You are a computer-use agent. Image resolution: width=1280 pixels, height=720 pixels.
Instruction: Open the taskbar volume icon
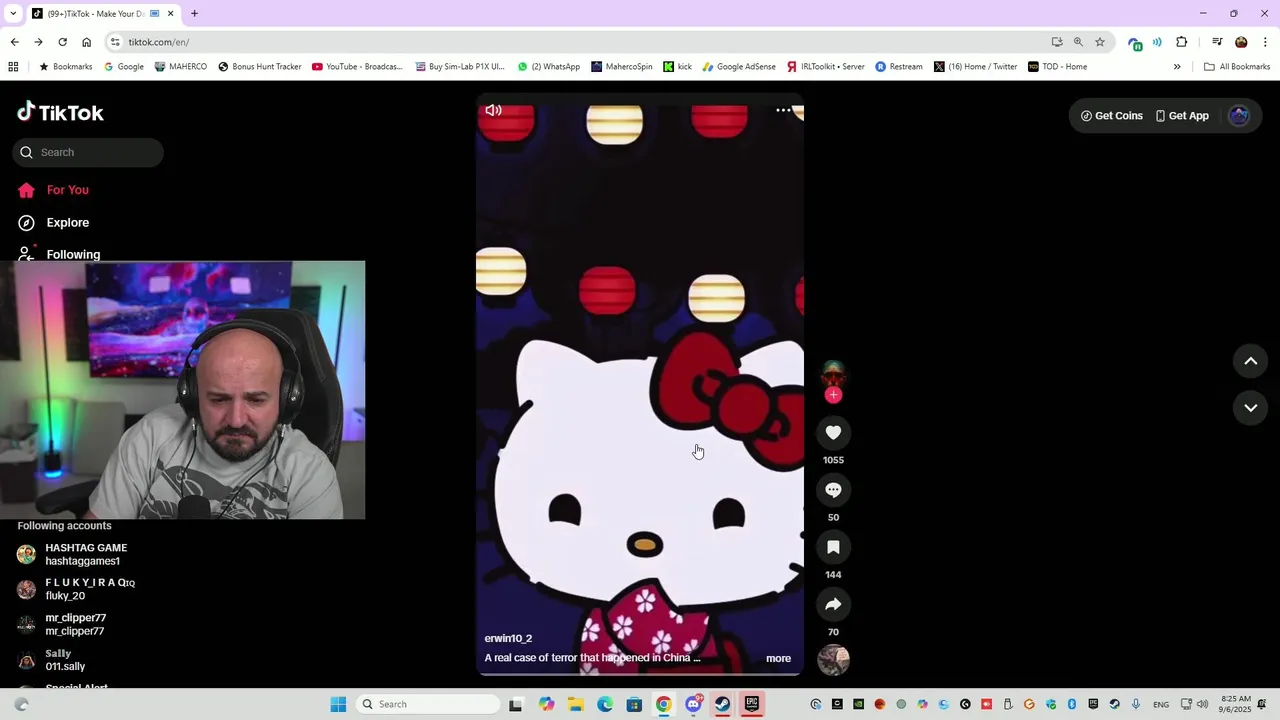coord(1202,704)
